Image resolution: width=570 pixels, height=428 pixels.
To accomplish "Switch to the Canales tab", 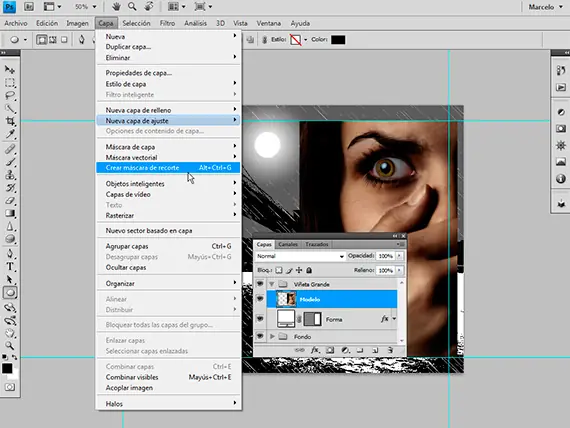I will pyautogui.click(x=288, y=244).
